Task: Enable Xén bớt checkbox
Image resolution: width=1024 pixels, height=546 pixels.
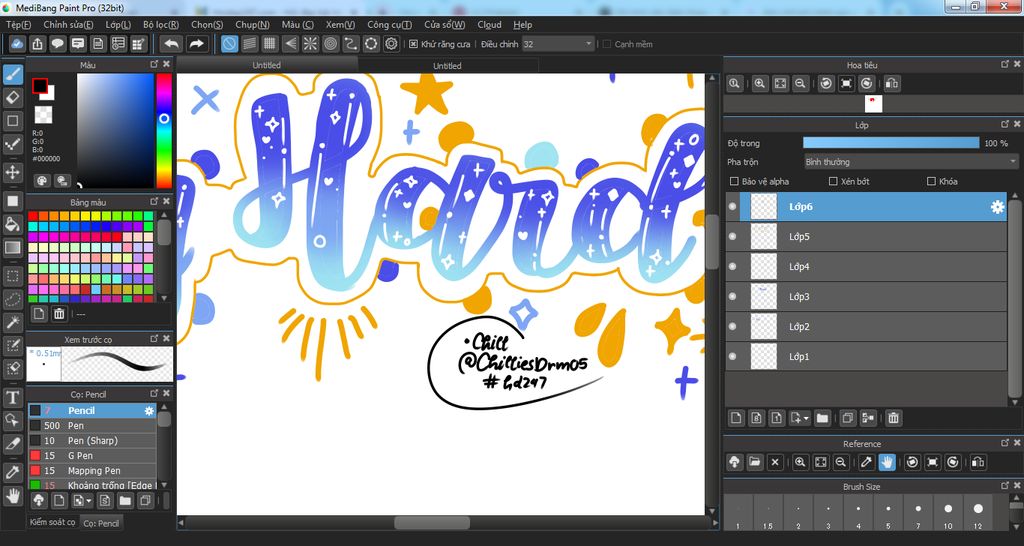Action: [x=833, y=181]
